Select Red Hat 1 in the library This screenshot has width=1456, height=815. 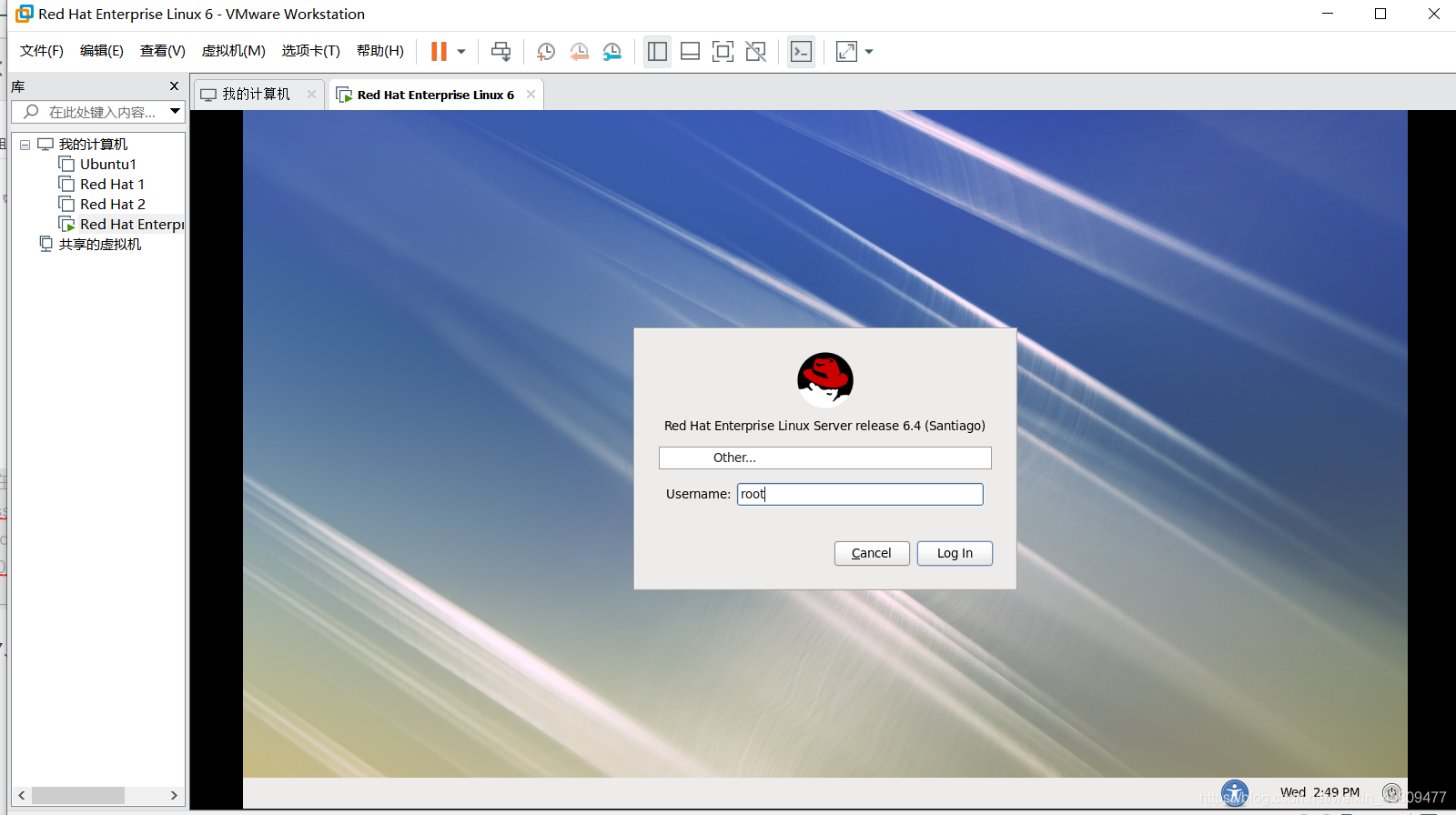click(x=112, y=185)
